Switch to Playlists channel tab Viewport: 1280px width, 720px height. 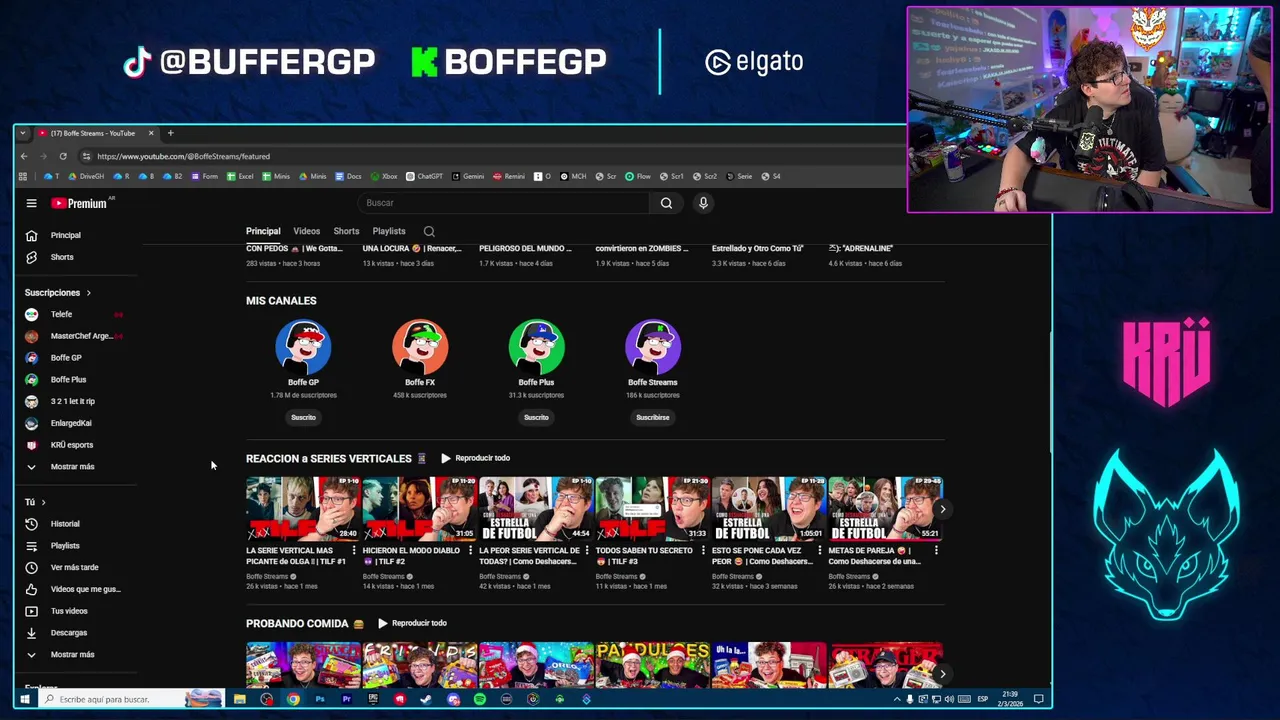point(389,231)
